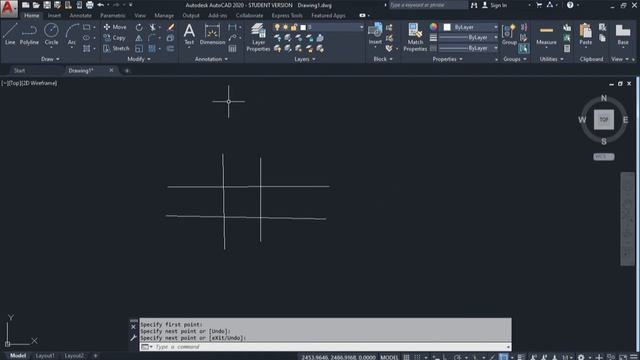Open the AutoCAD application menu button

pos(9,9)
